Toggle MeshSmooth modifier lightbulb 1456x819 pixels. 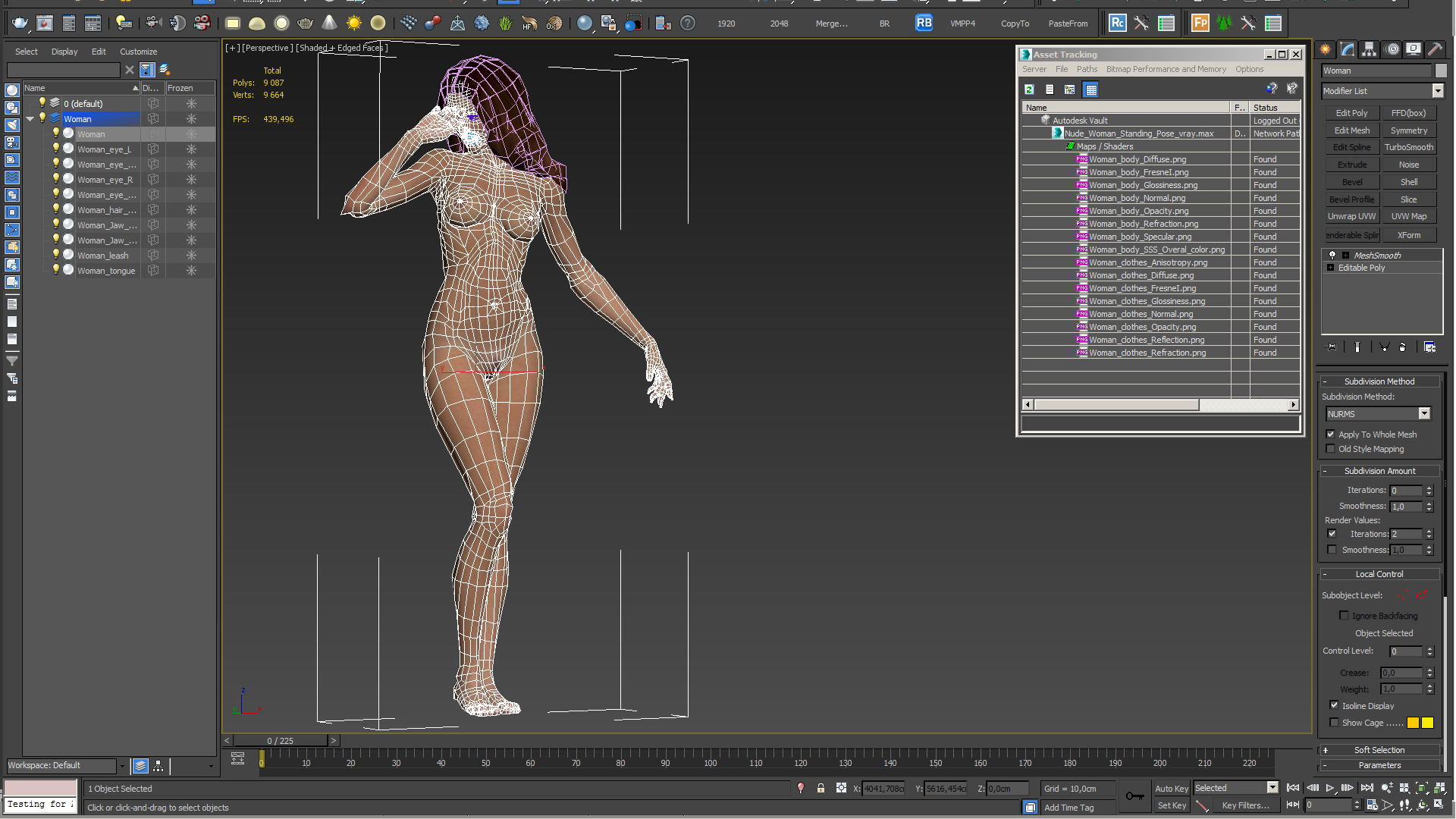tap(1332, 256)
